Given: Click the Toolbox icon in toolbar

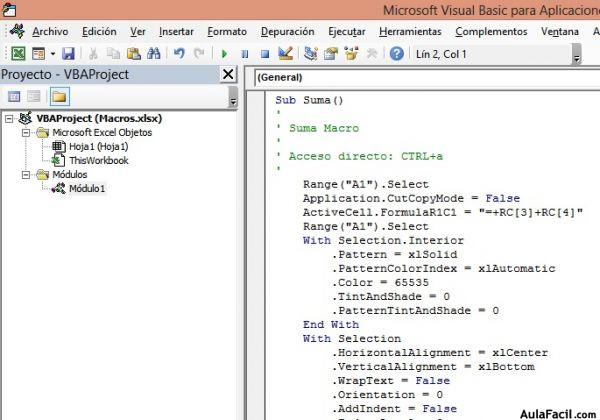Looking at the screenshot, I should [x=372, y=54].
